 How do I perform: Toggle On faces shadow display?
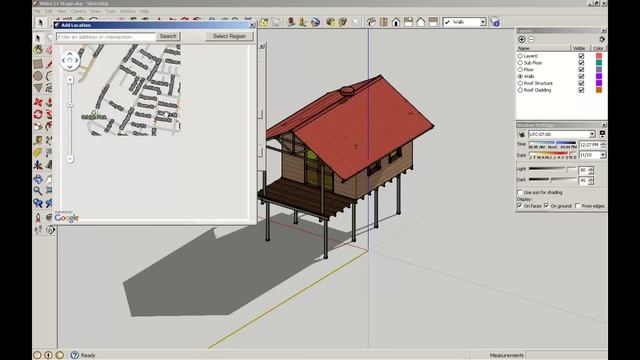520,206
